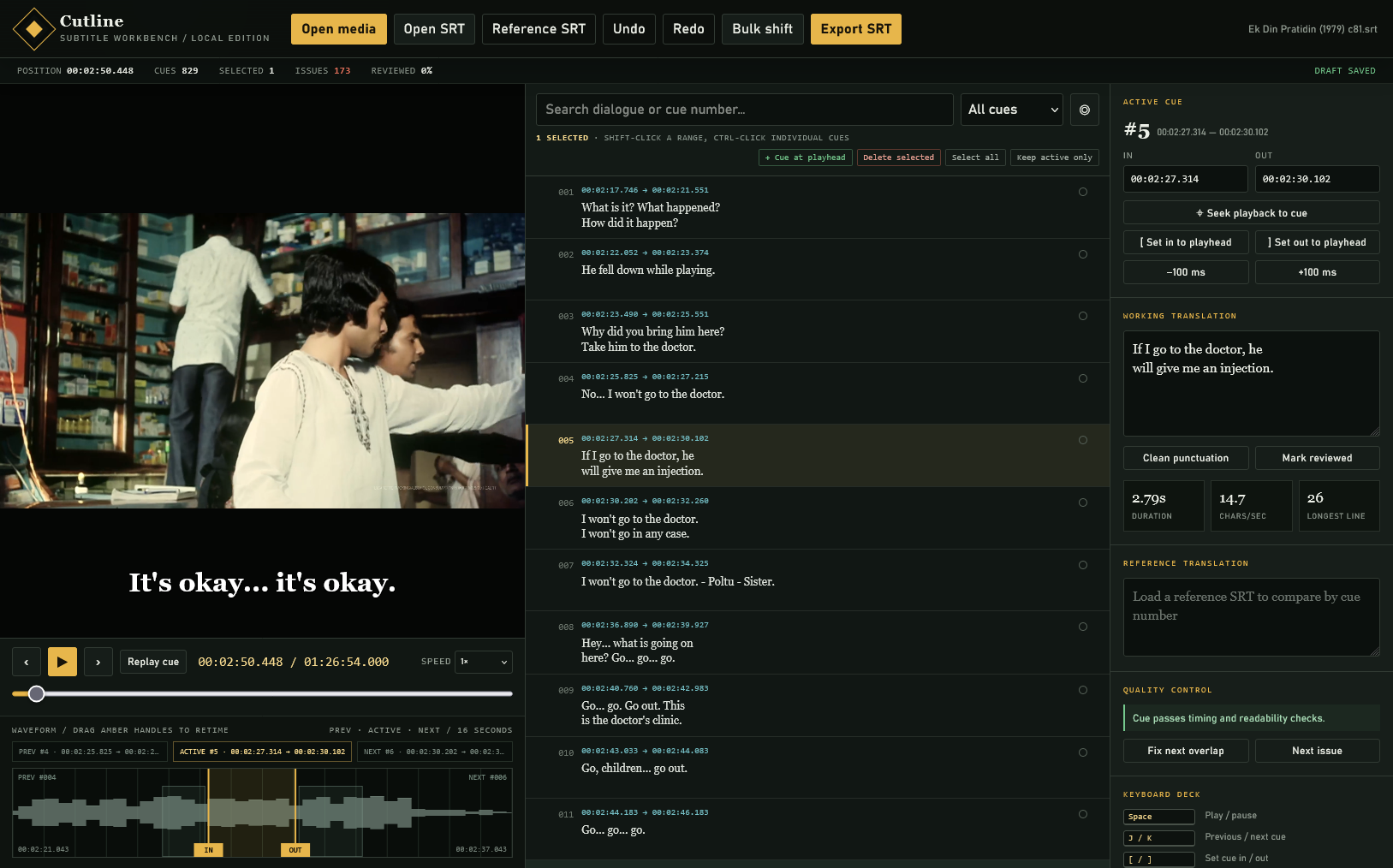Image resolution: width=1393 pixels, height=868 pixels.
Task: Select cue 002 'He fell down while playing'
Action: [818, 269]
